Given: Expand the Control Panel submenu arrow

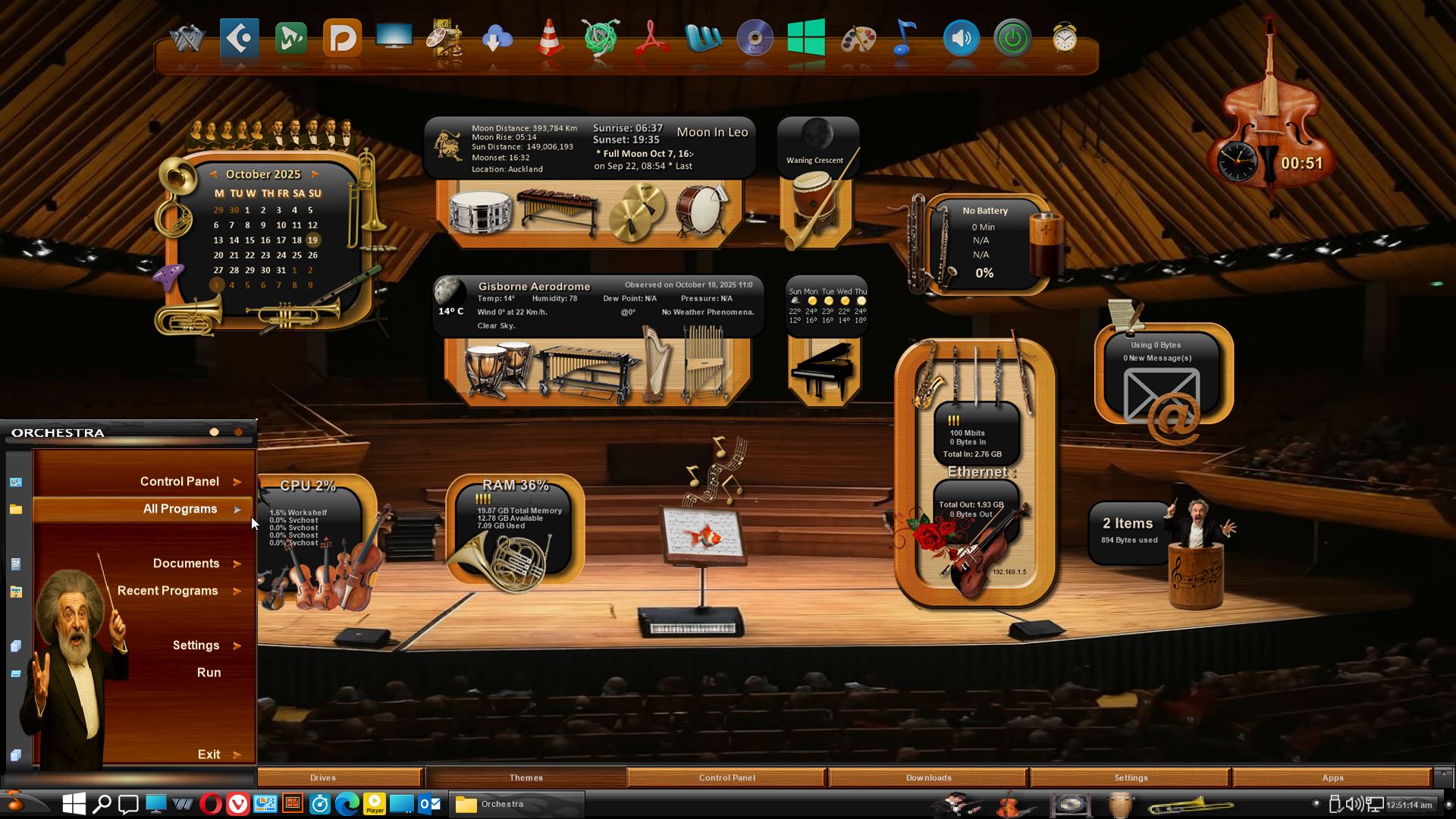Looking at the screenshot, I should click(x=237, y=482).
